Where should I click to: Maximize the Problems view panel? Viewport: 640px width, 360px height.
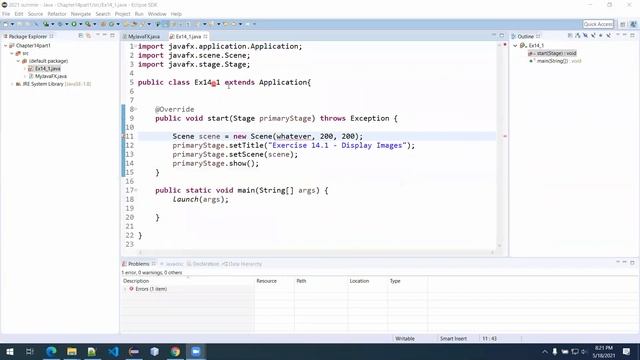click(x=632, y=262)
